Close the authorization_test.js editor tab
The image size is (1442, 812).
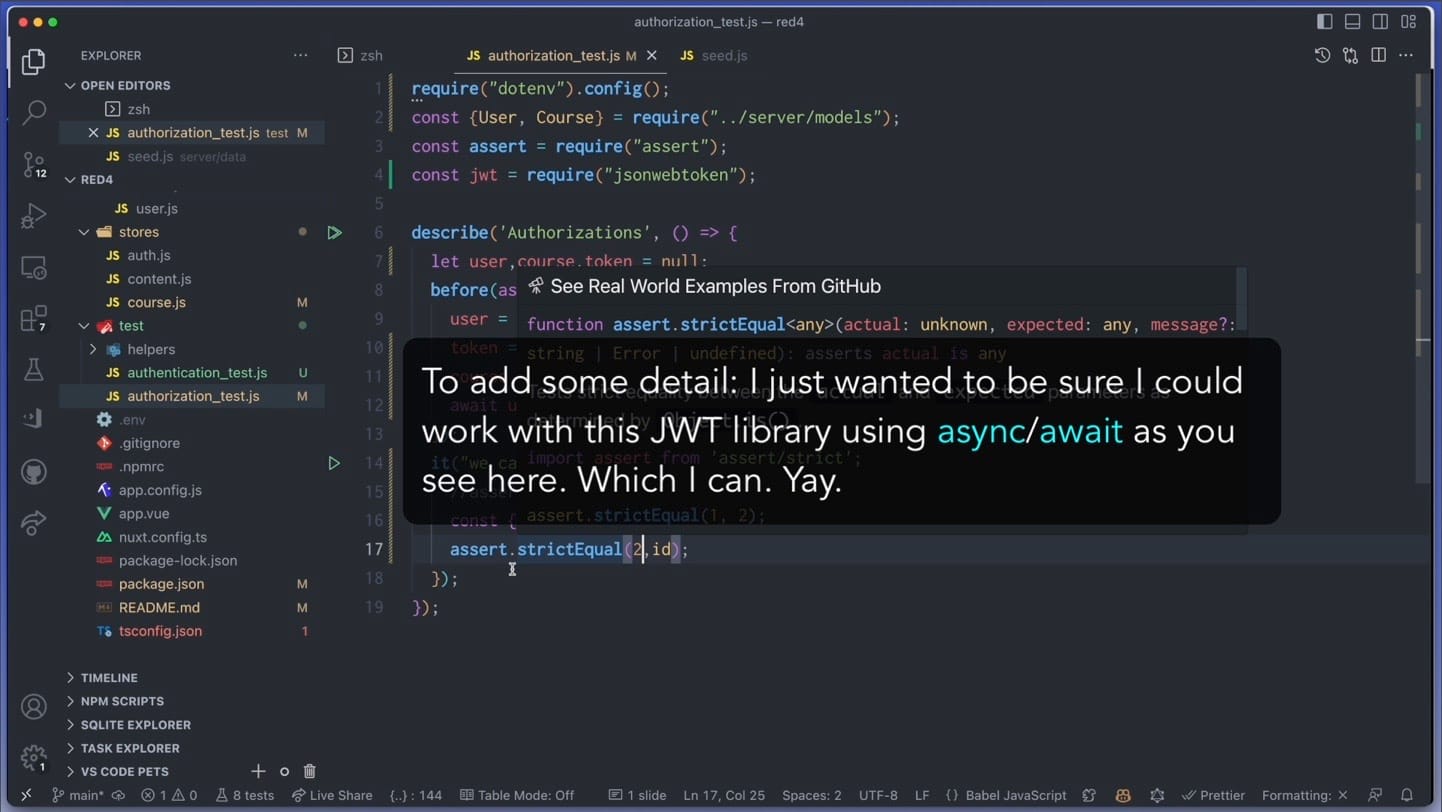point(652,56)
